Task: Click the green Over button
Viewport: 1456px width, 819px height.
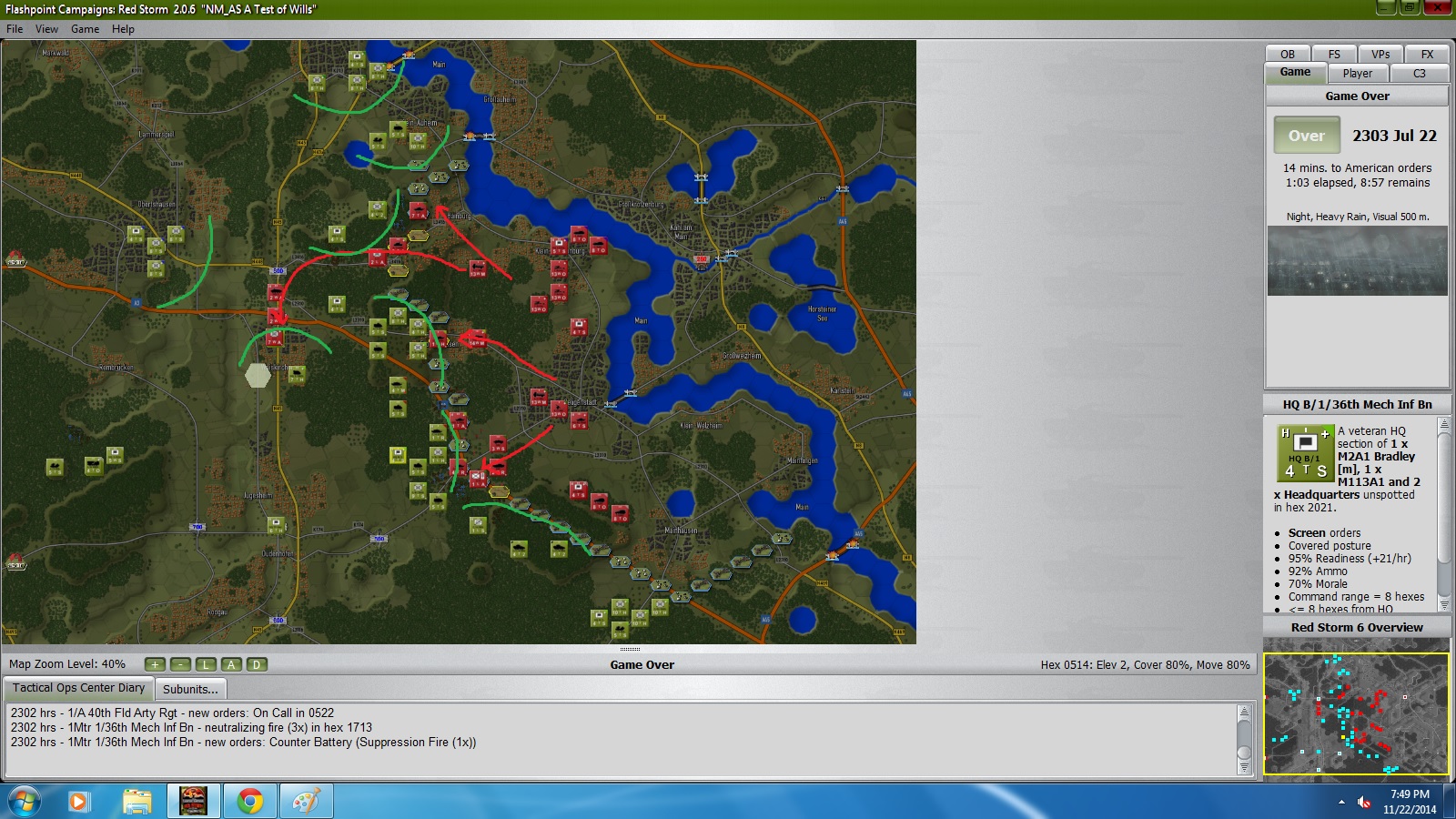Action: (1307, 136)
